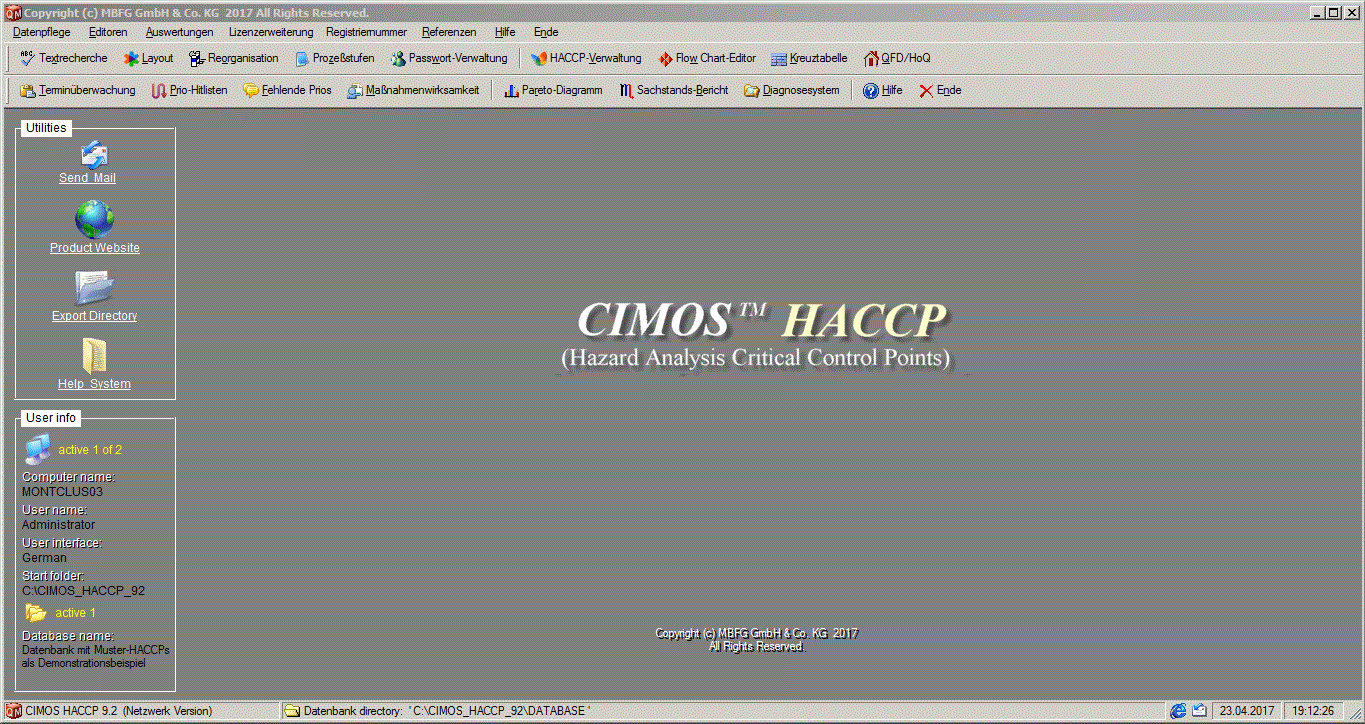Open the Hilfe menu in the menu bar
The width and height of the screenshot is (1365, 724).
[505, 32]
